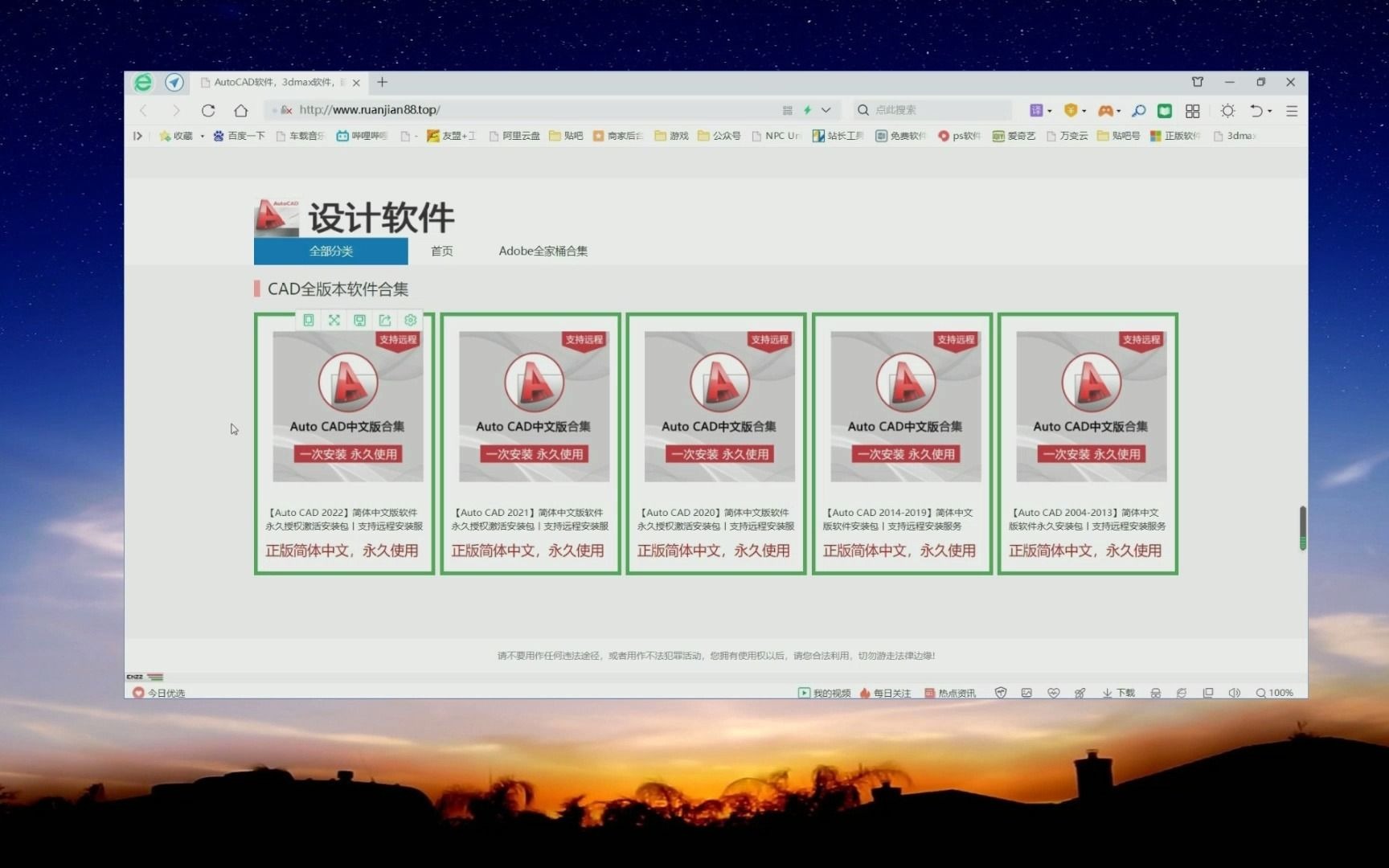Open the Auto CAD 2004-2013 product thumbnail

[x=1092, y=407]
